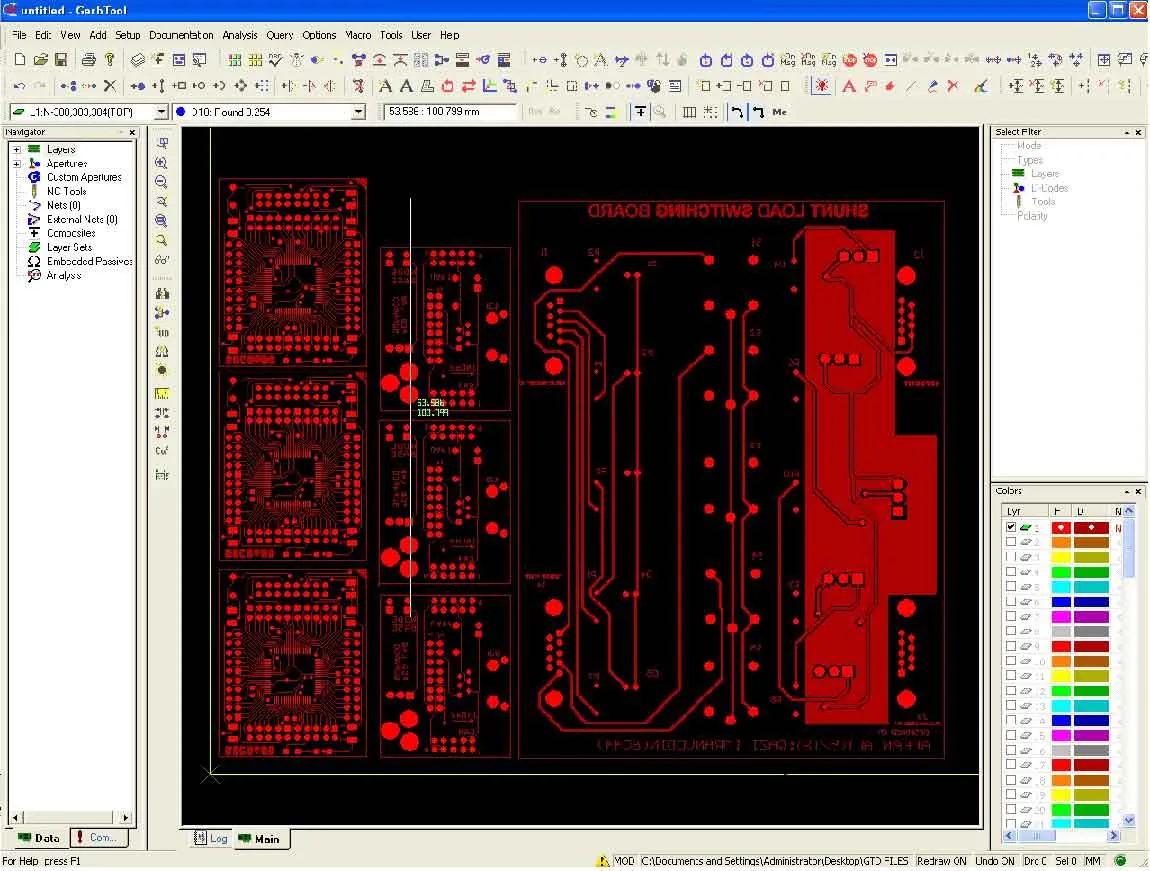
Task: Switch to the Com... tab in Navigator
Action: point(99,837)
